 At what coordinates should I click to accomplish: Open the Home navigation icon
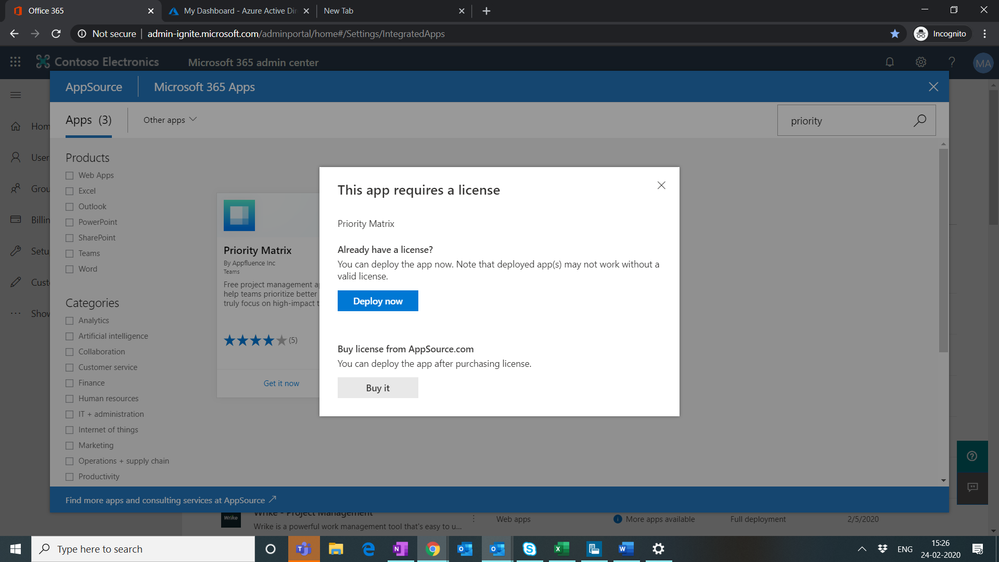16,126
